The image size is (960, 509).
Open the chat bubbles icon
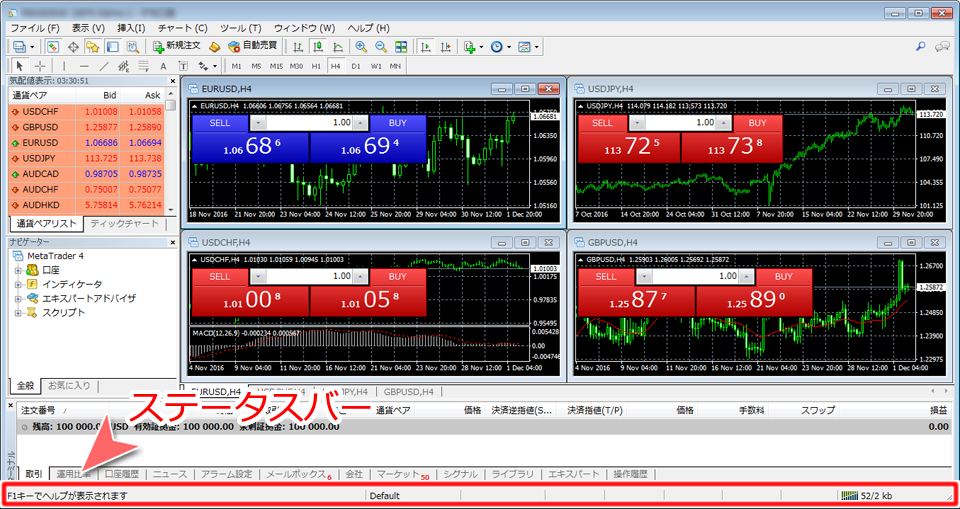coord(942,47)
